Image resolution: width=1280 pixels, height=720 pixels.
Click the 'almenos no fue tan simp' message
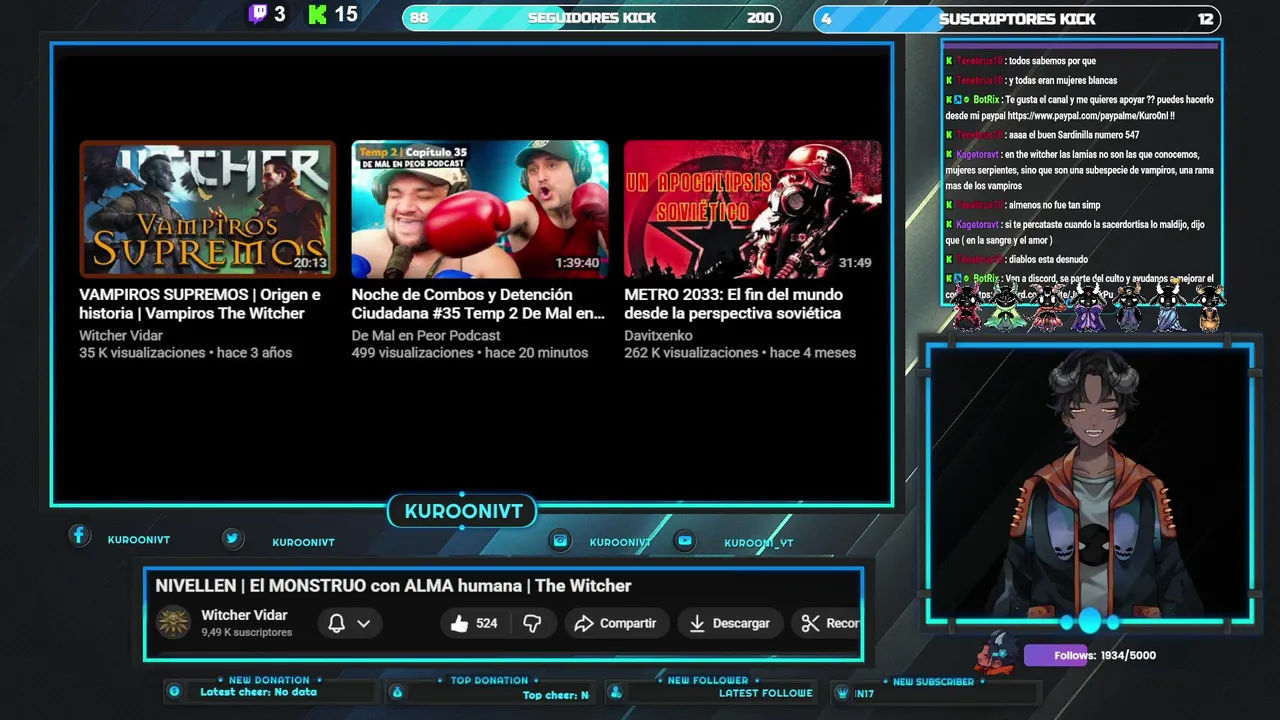tap(1054, 205)
